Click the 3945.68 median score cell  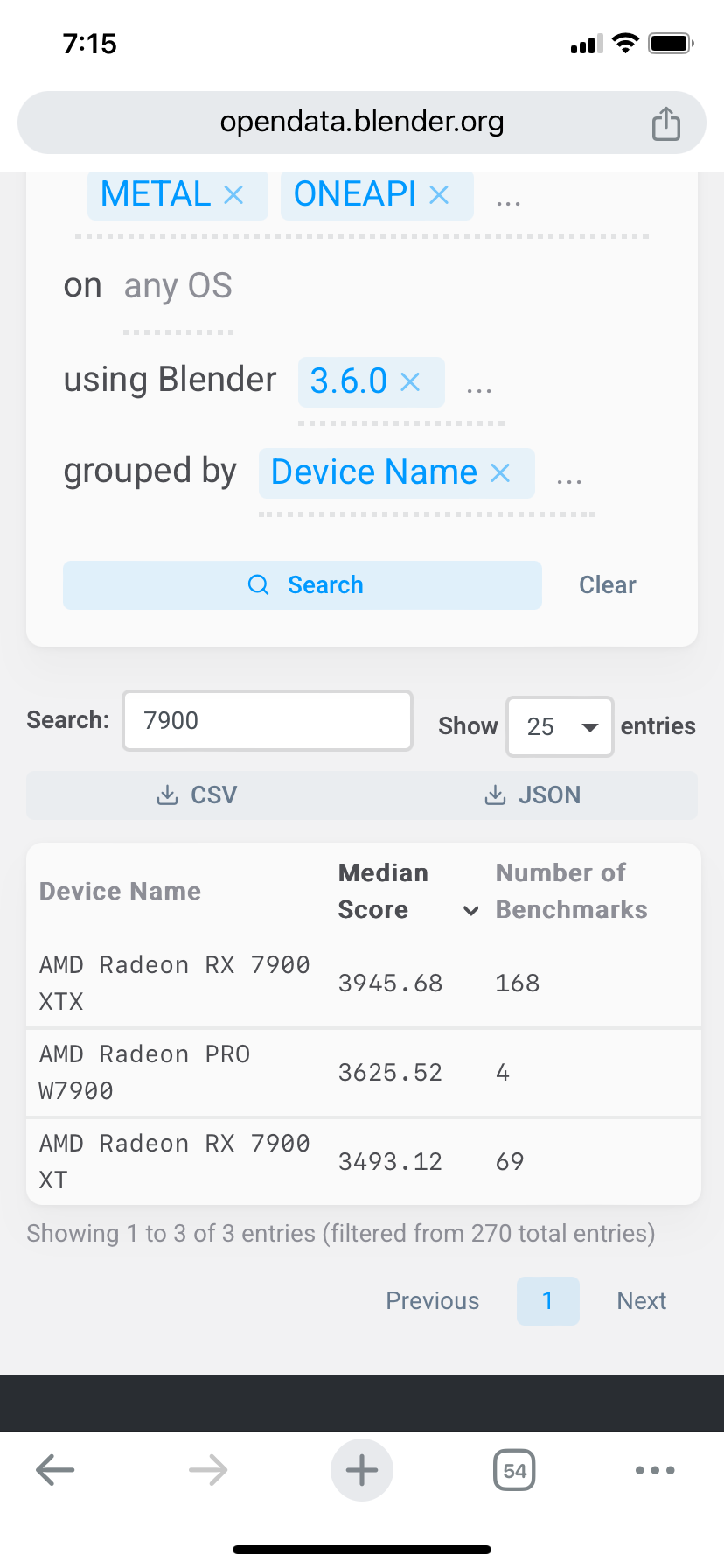click(x=391, y=983)
